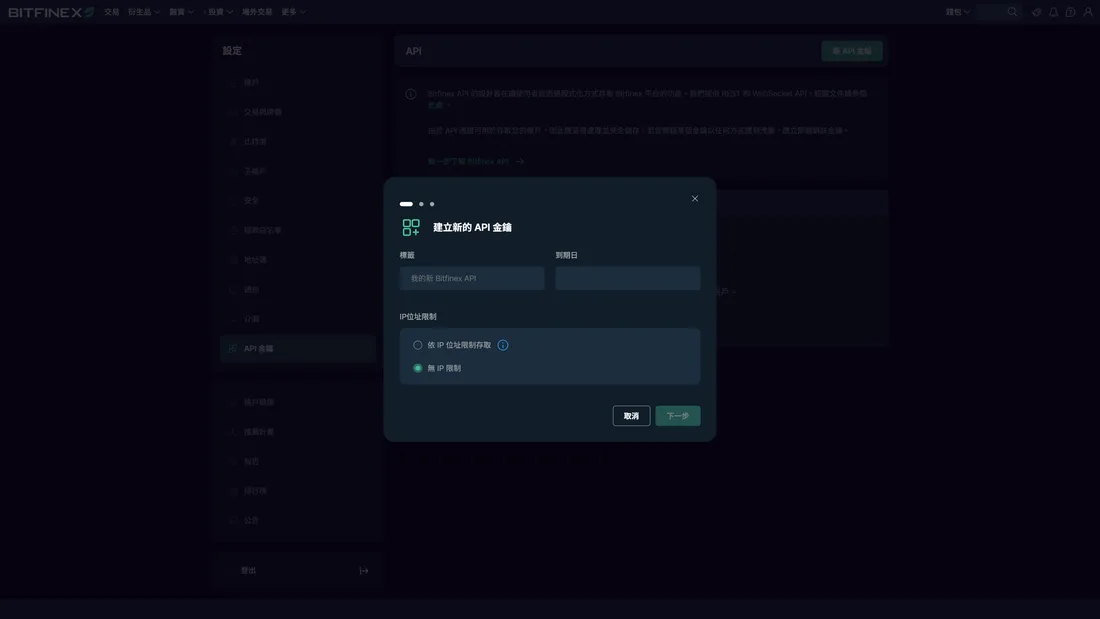Image resolution: width=1100 pixels, height=619 pixels.
Task: Close the new API key dialog
Action: tap(695, 199)
